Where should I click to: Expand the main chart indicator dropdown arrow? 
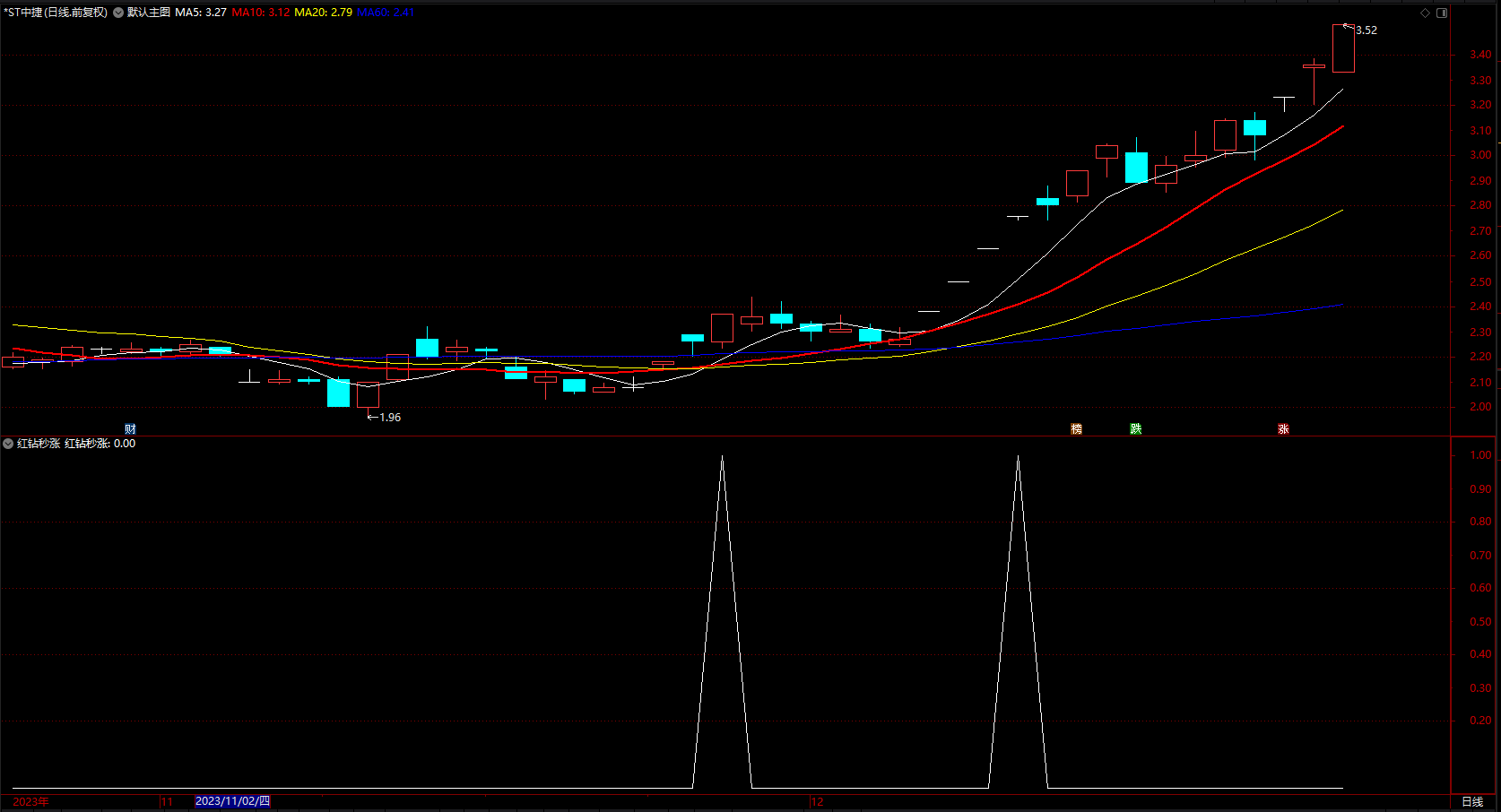click(118, 13)
